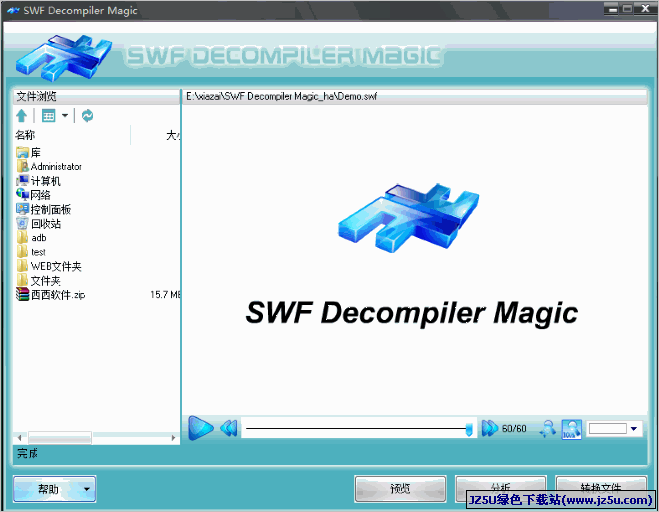The image size is (659, 512).
Task: Sort by 大小 size column header
Action: click(x=173, y=135)
